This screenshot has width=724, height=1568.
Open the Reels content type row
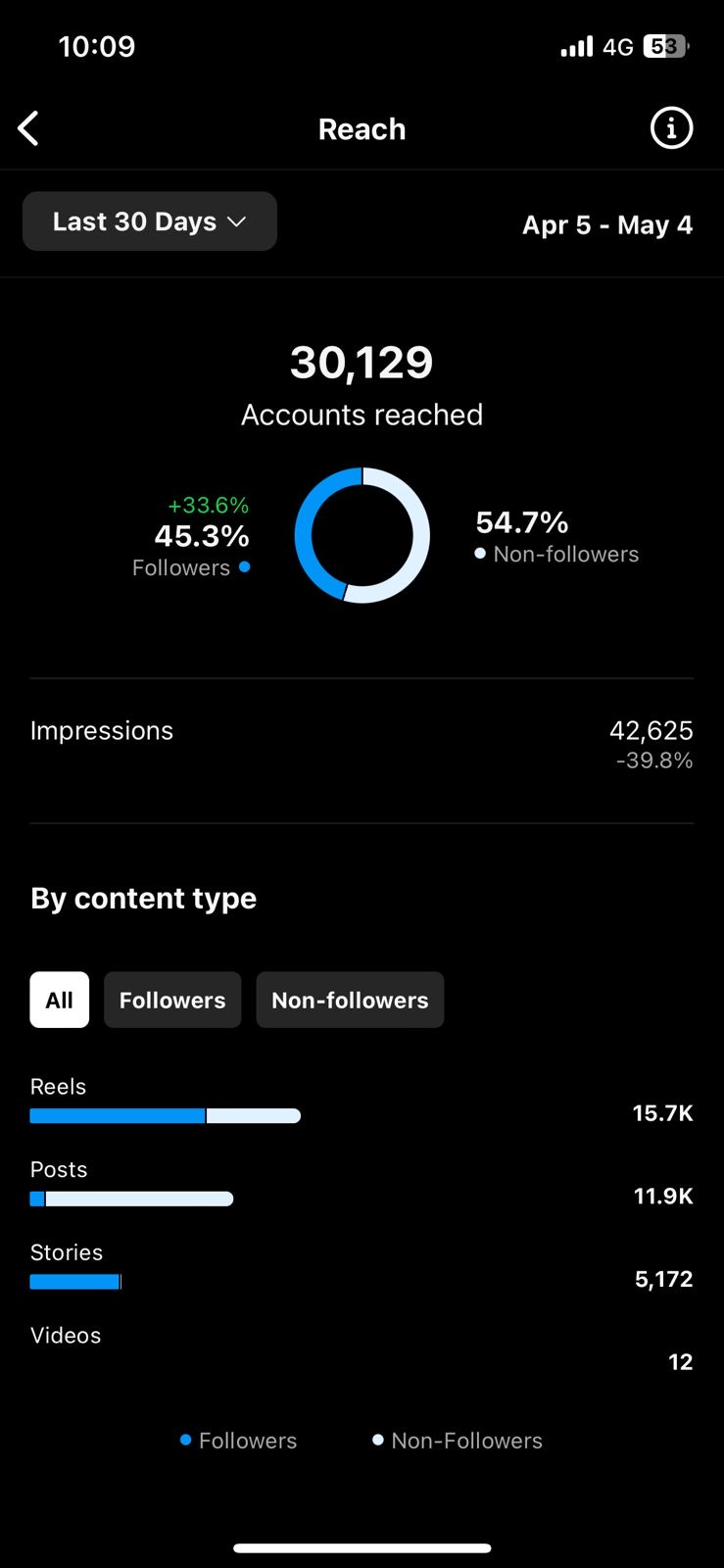(362, 1102)
